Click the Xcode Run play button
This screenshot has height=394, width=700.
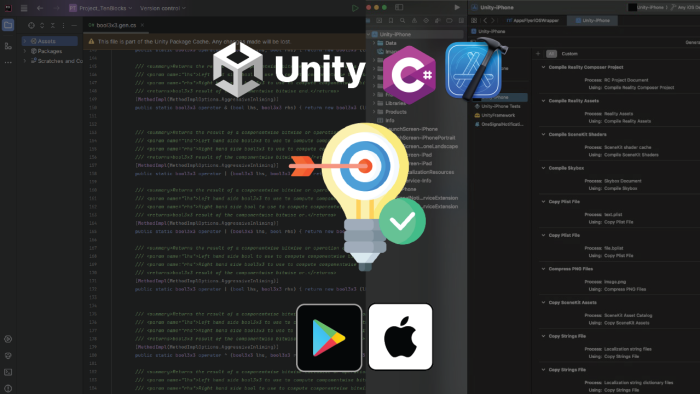click(x=457, y=8)
